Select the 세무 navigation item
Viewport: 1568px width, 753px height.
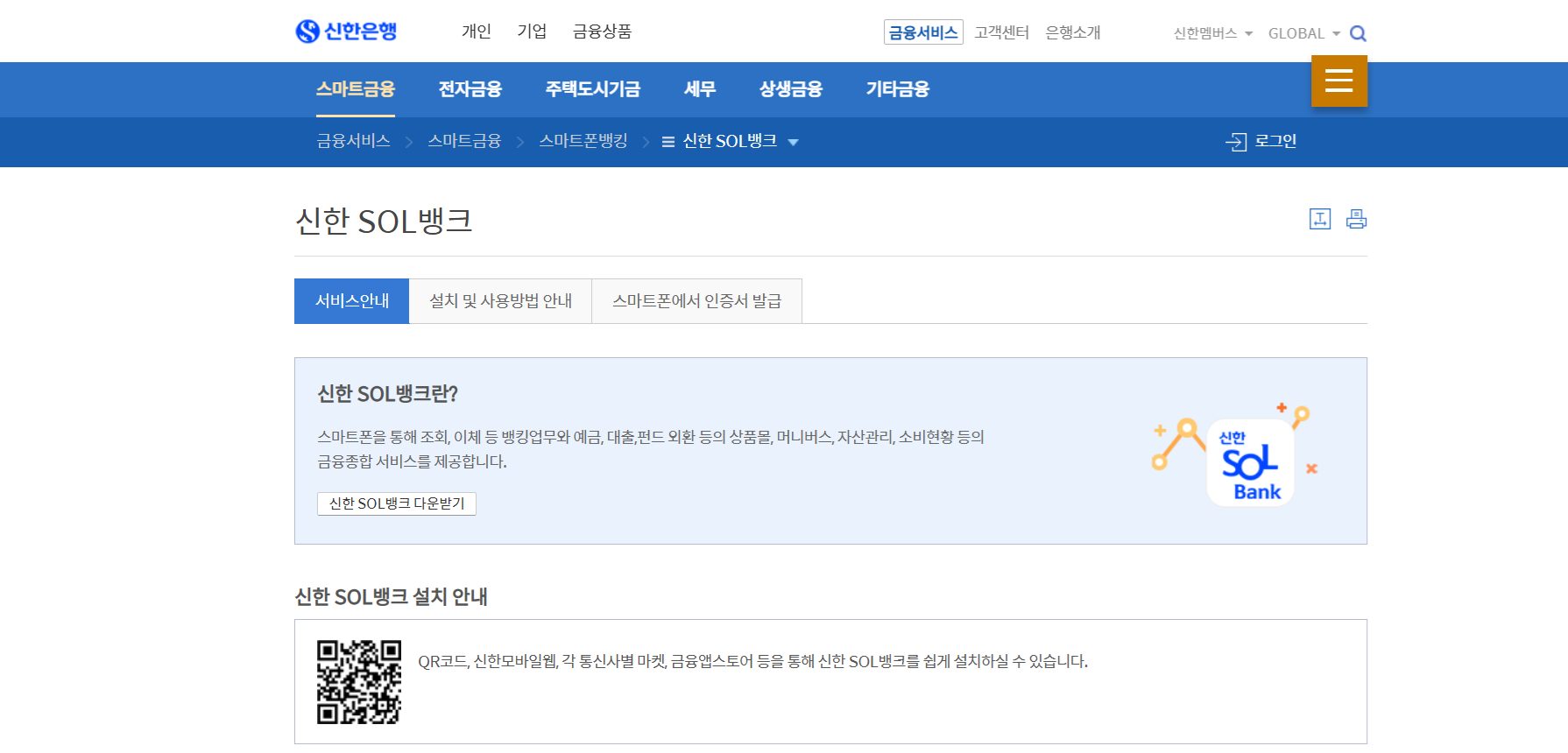(700, 89)
